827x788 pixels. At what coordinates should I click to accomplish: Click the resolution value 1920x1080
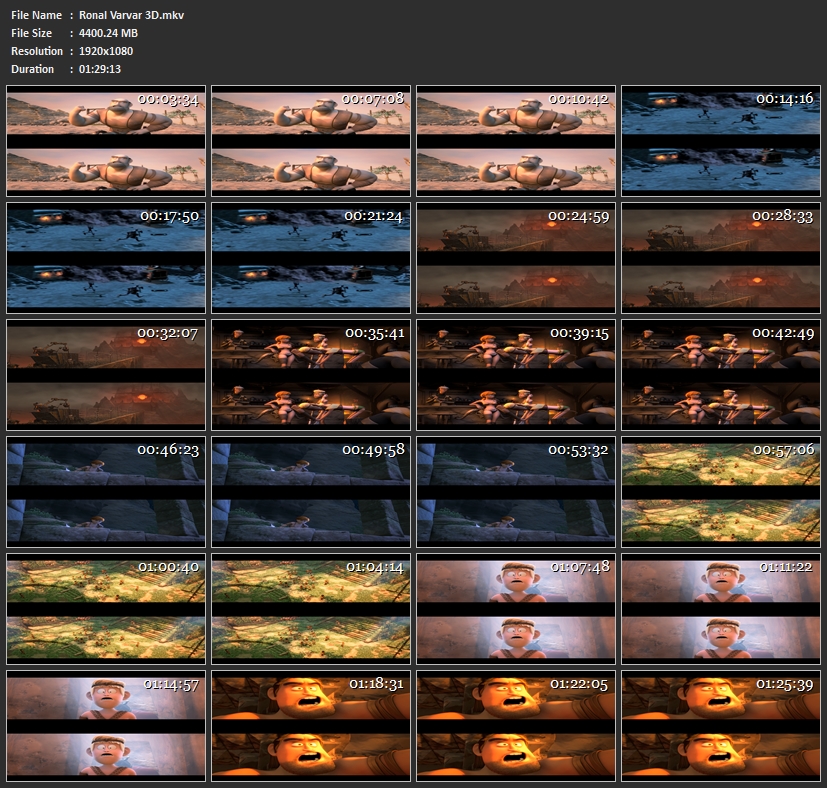pyautogui.click(x=106, y=51)
